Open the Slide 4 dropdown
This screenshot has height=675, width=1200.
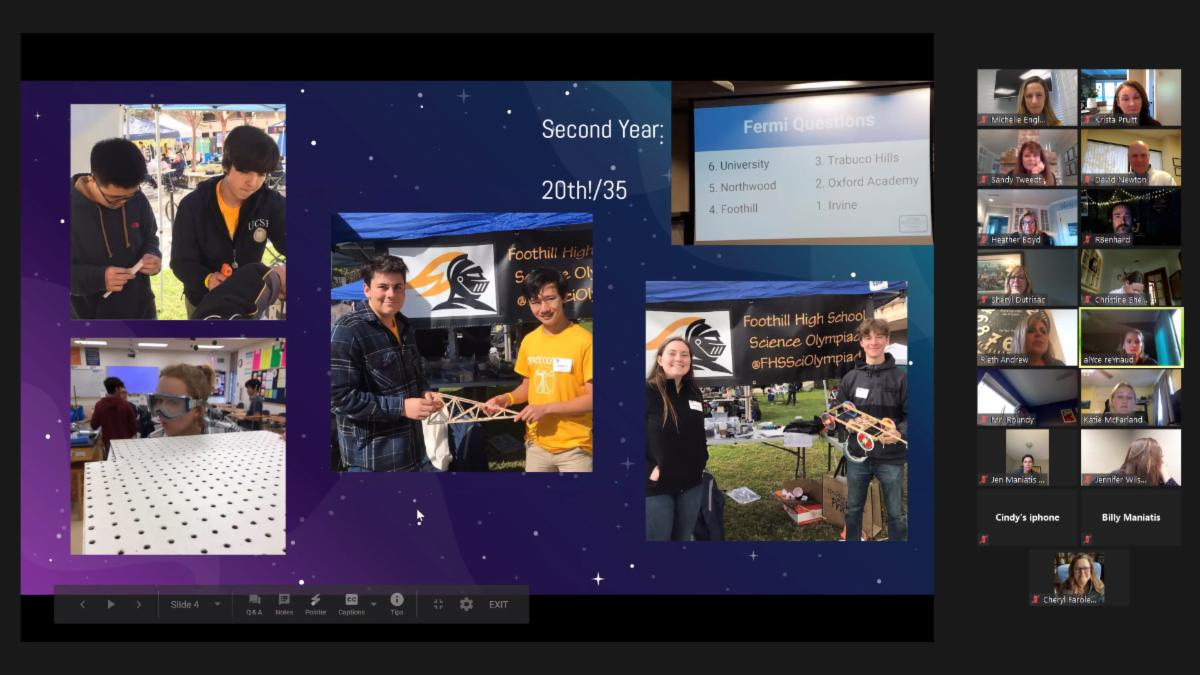tap(217, 604)
